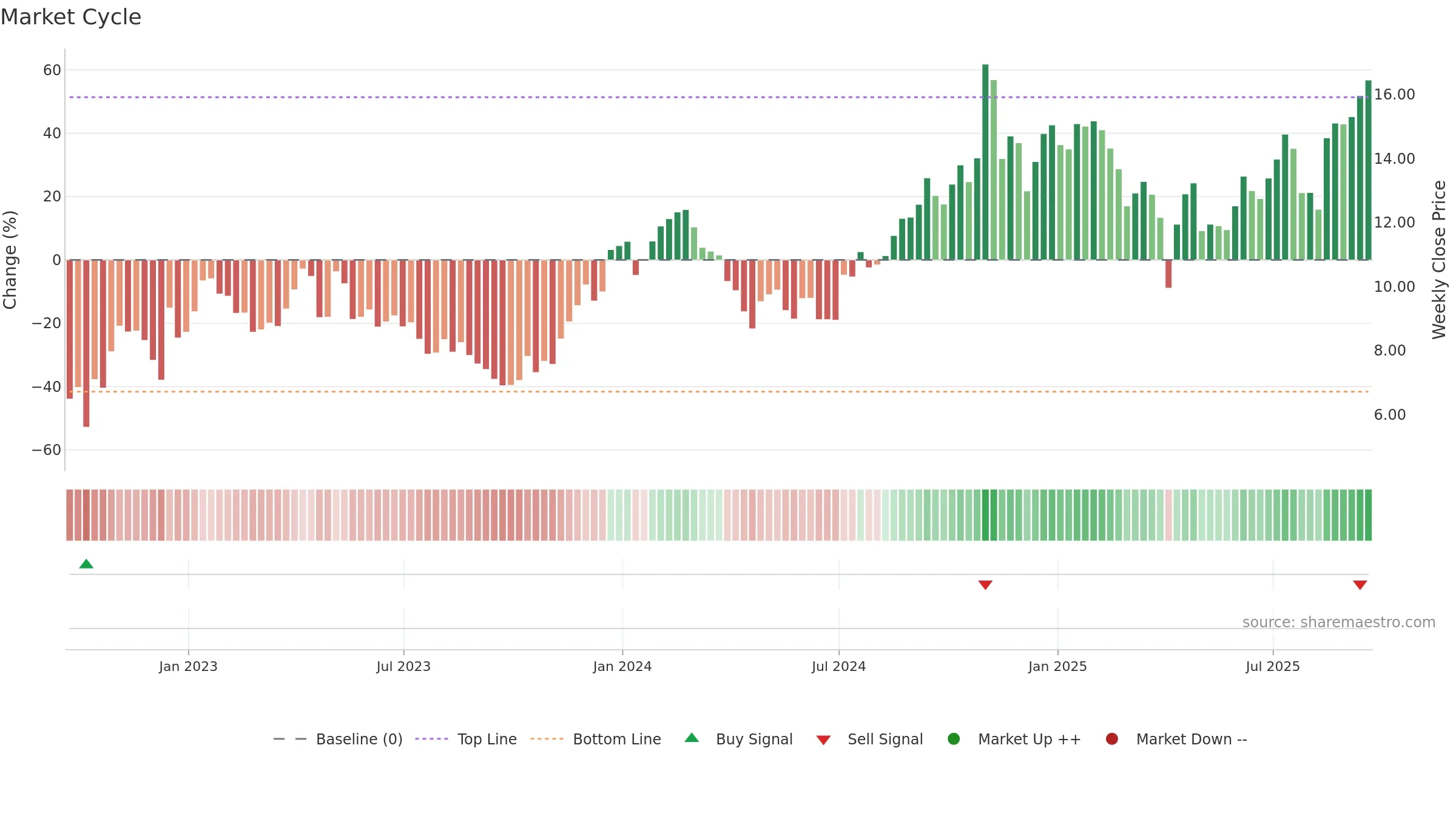Toggle the Baseline (0) legend entry
Viewport: 1456px width, 819px height.
coord(338,739)
